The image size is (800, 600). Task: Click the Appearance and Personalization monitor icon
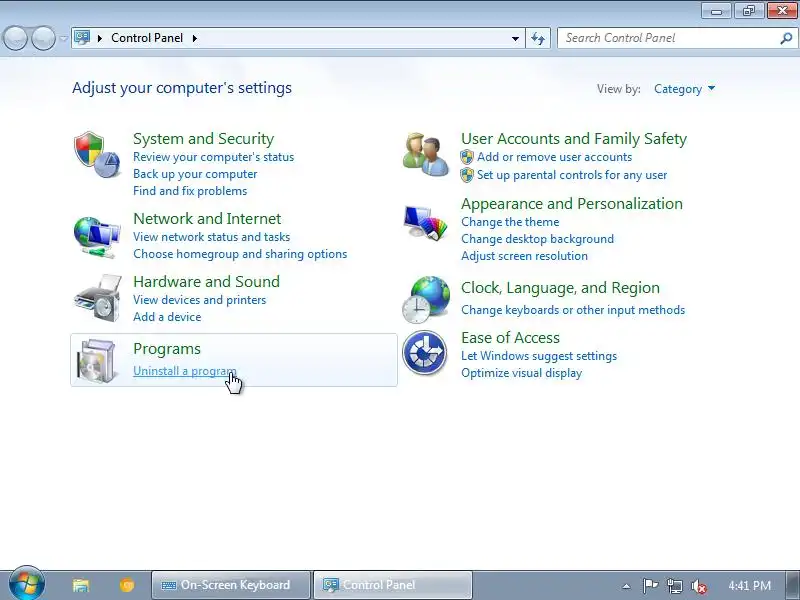[x=426, y=222]
